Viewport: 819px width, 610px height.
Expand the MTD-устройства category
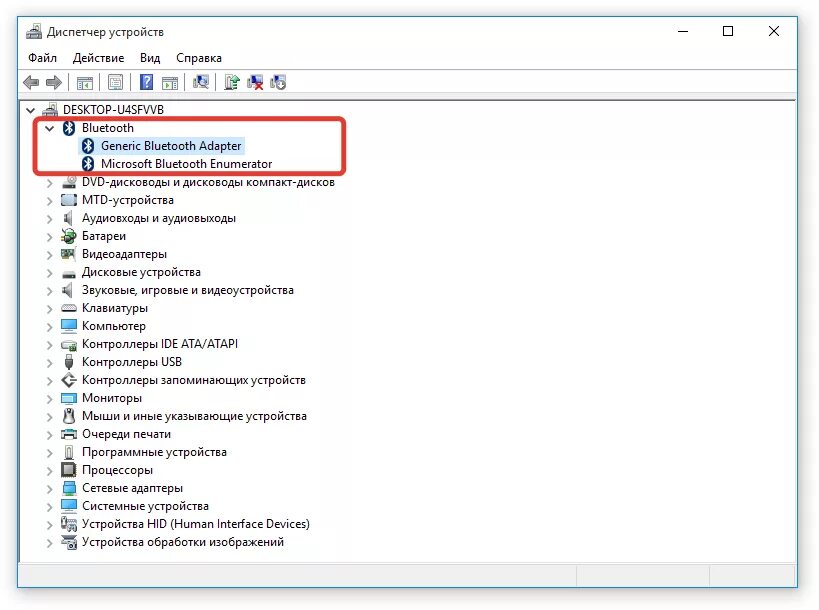click(x=50, y=201)
